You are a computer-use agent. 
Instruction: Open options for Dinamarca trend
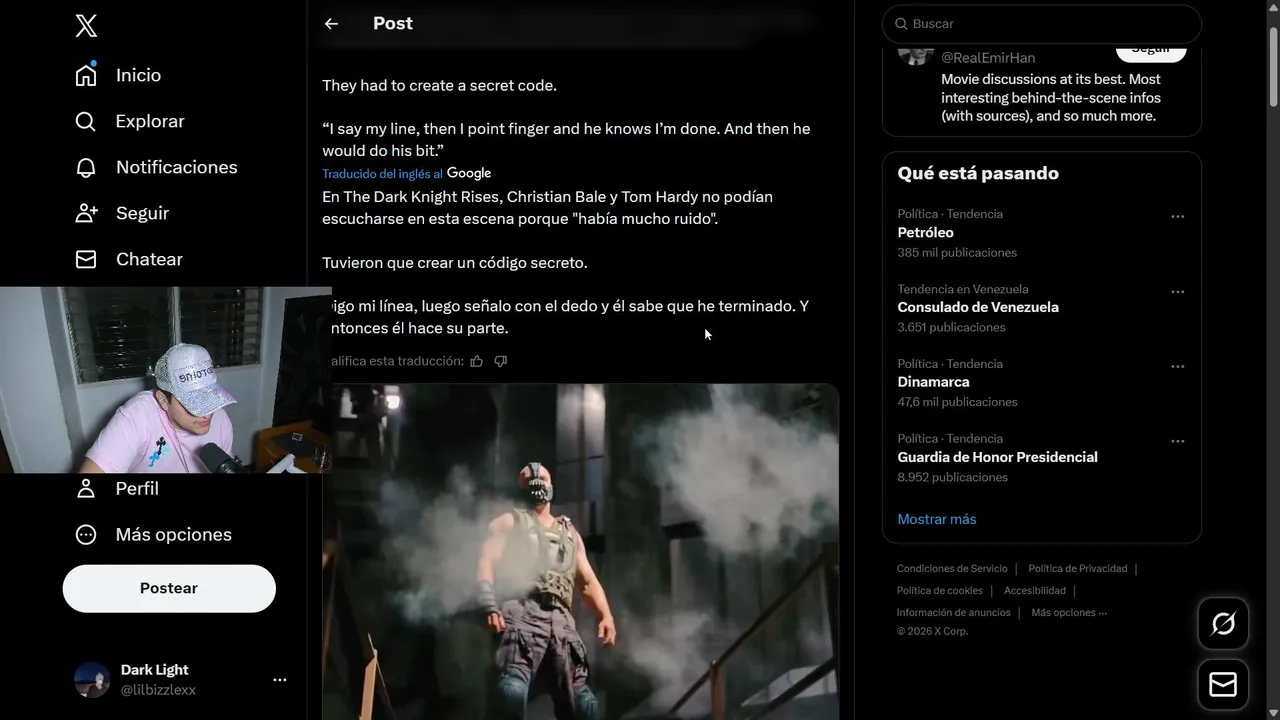[1177, 367]
